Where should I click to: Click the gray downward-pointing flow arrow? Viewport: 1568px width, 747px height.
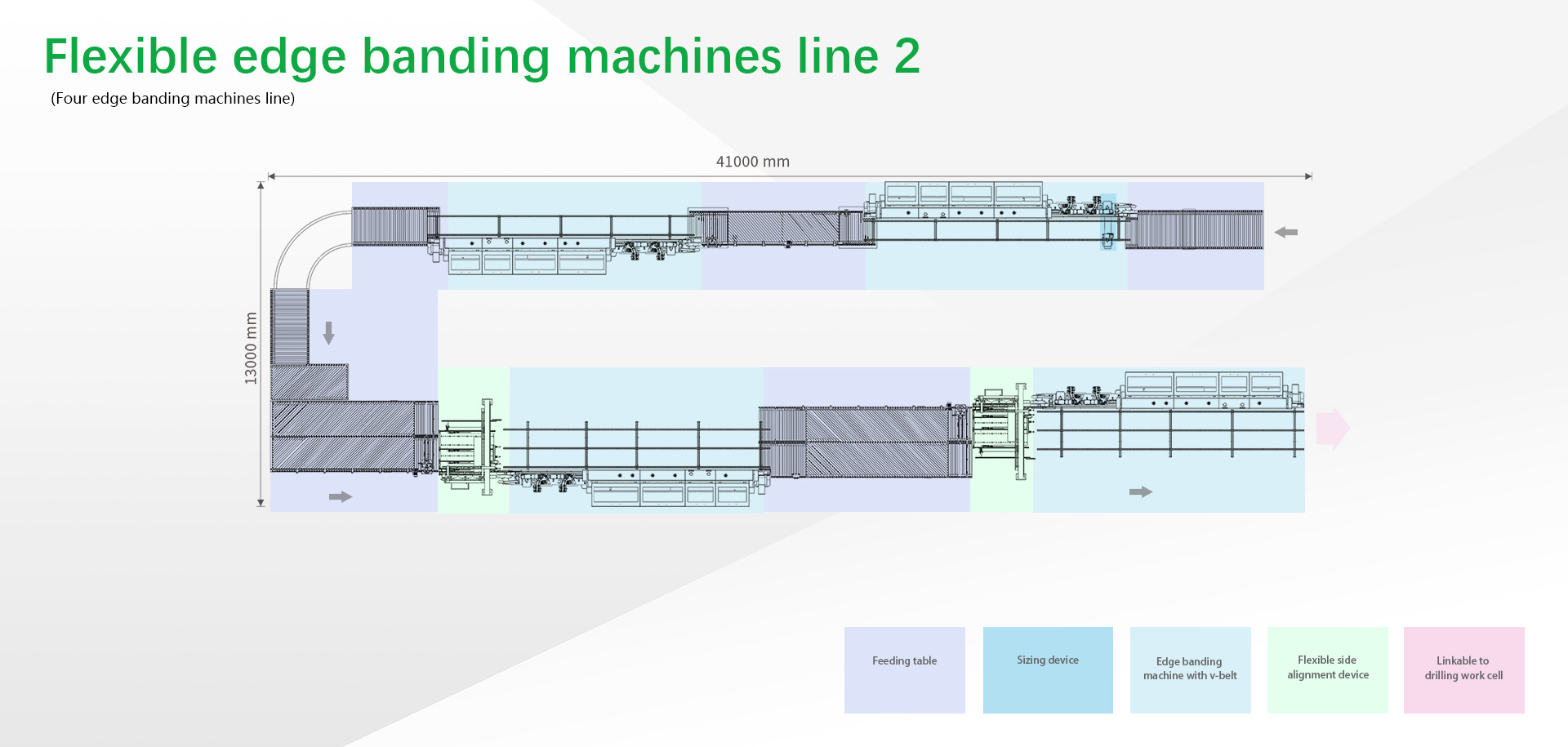(328, 332)
